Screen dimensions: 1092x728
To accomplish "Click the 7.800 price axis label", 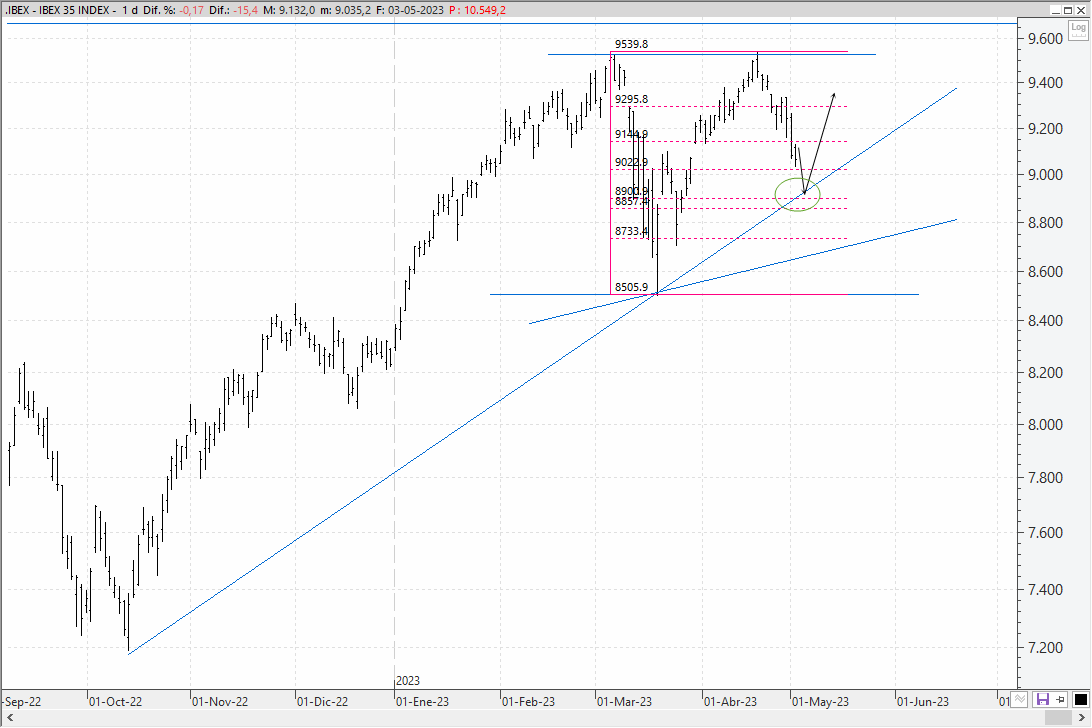I will (1045, 478).
